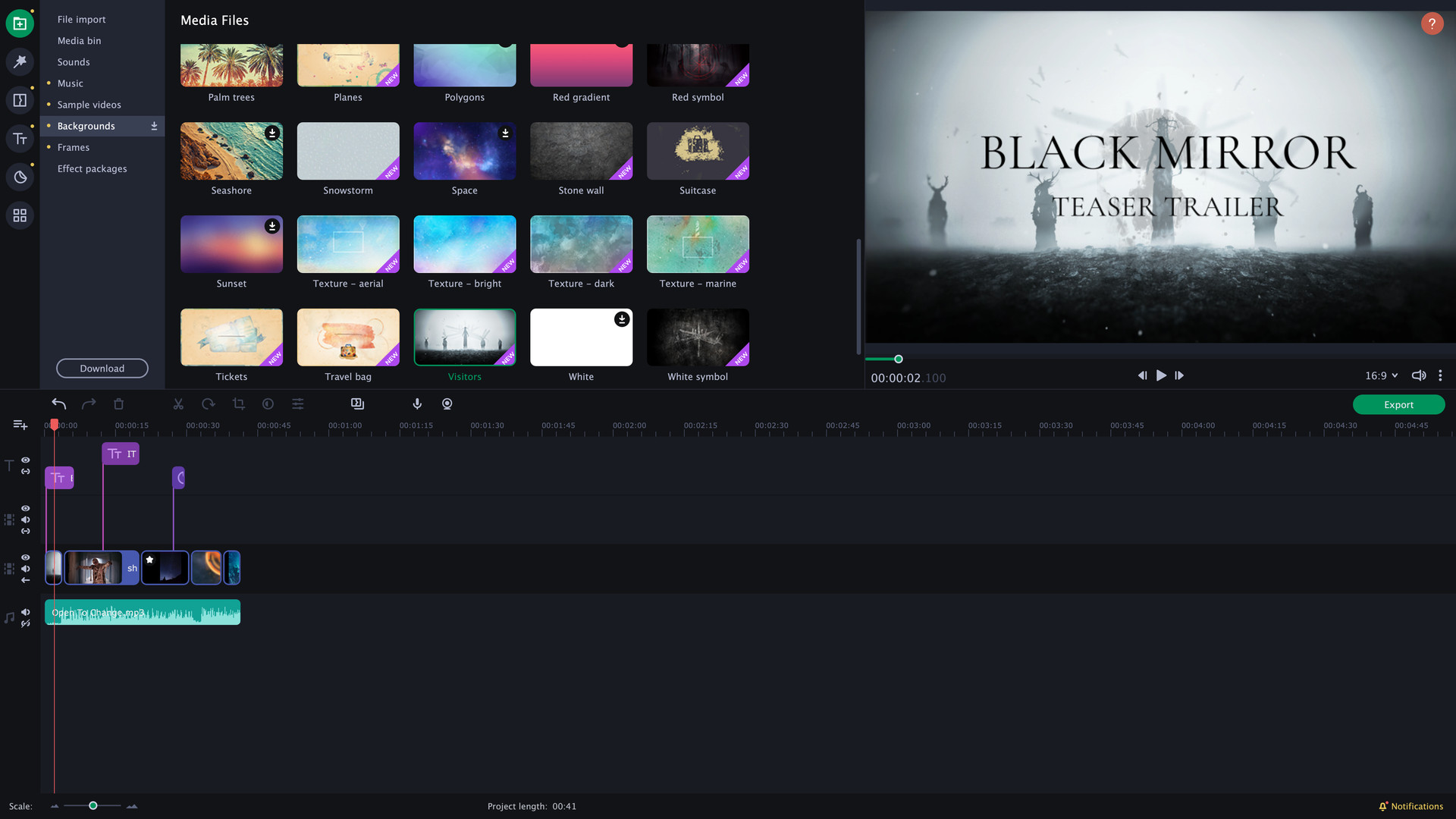Click the scissors icon to split clip
The height and width of the screenshot is (819, 1456).
(178, 404)
